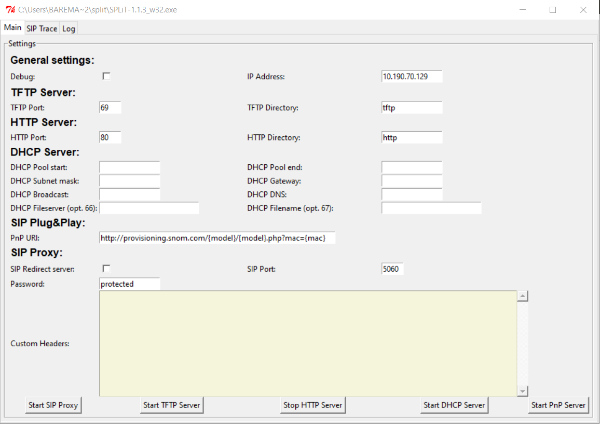The image size is (600, 424).
Task: Start the DHCP Server
Action: (x=454, y=405)
